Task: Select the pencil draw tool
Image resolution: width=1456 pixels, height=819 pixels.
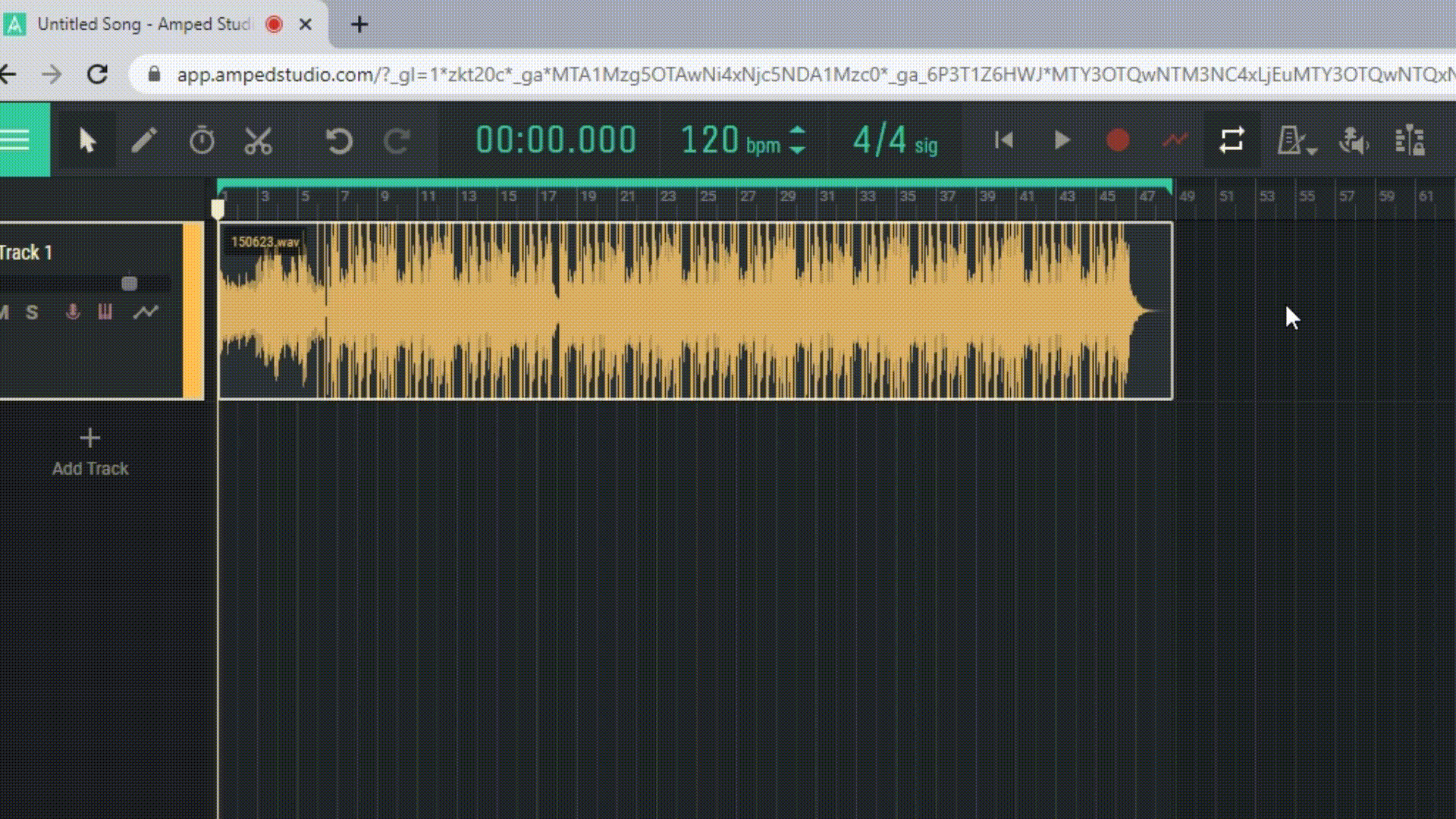Action: [x=144, y=141]
